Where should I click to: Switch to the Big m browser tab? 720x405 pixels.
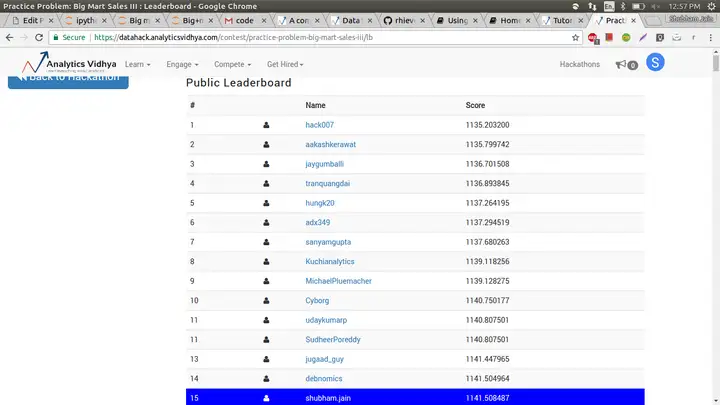138,20
